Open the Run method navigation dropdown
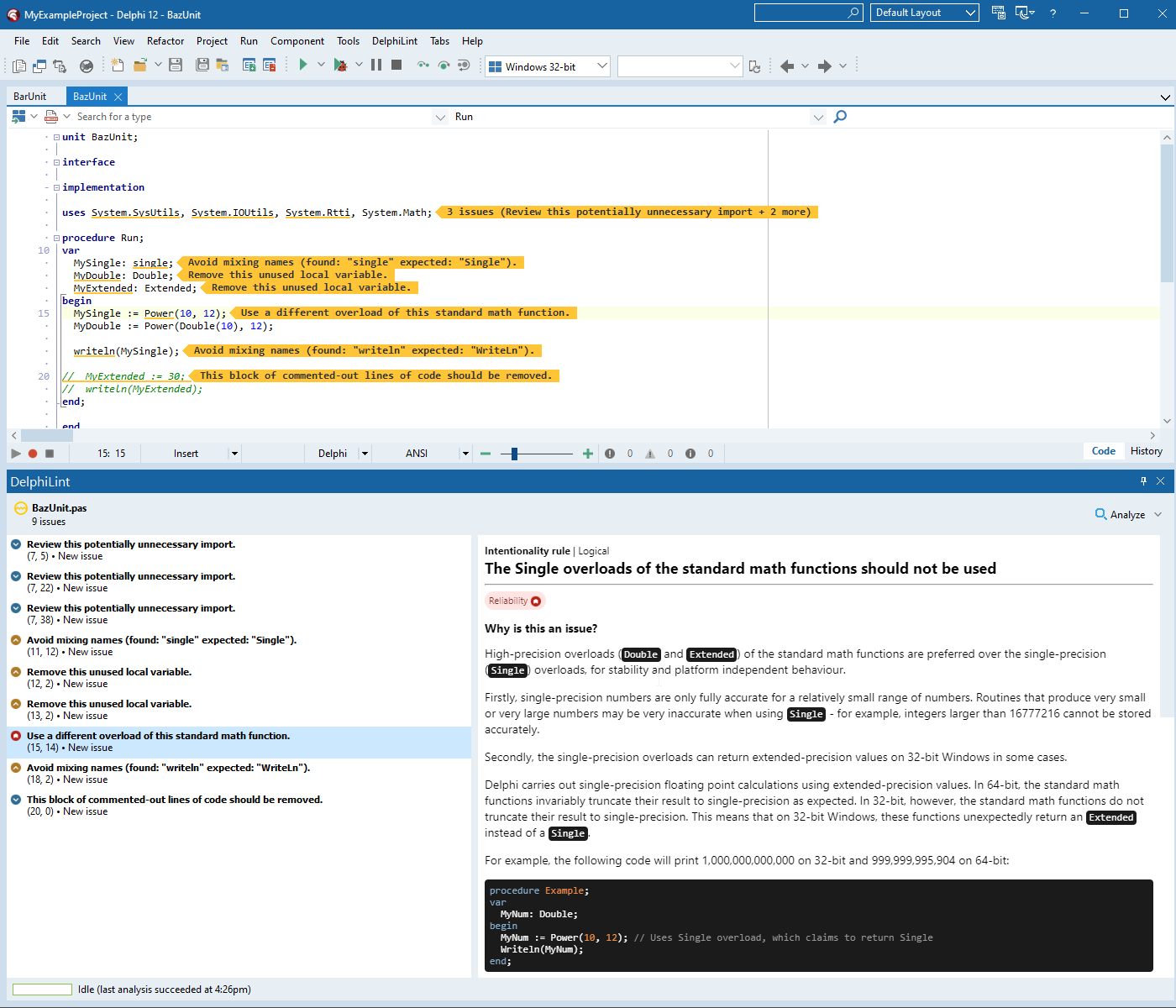 (x=818, y=117)
